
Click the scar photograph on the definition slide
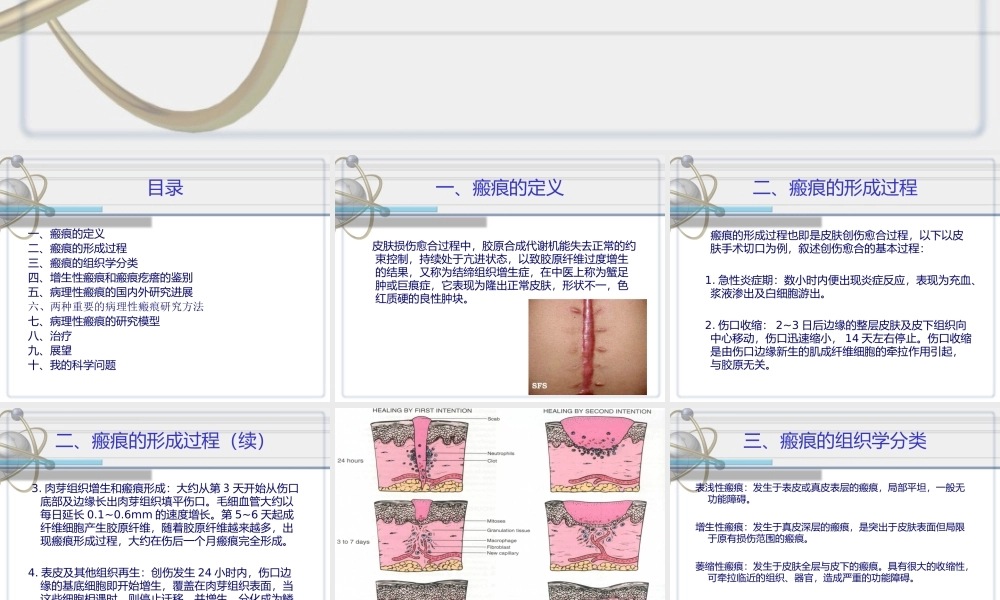click(x=588, y=345)
